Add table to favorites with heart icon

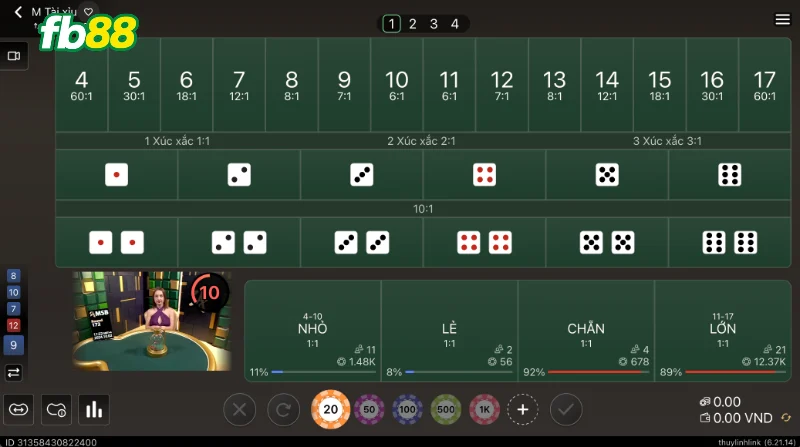[88, 11]
